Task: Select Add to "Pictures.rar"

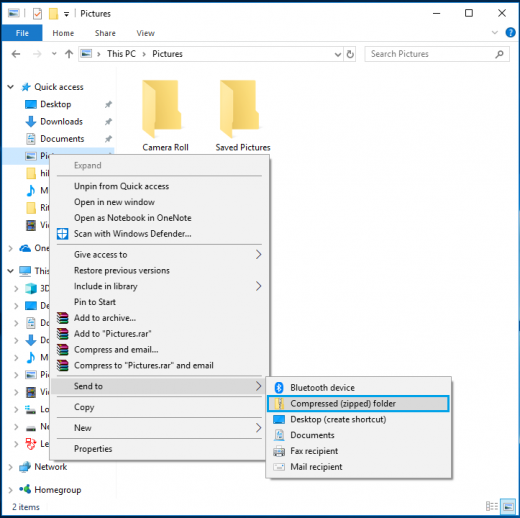Action: click(159, 334)
